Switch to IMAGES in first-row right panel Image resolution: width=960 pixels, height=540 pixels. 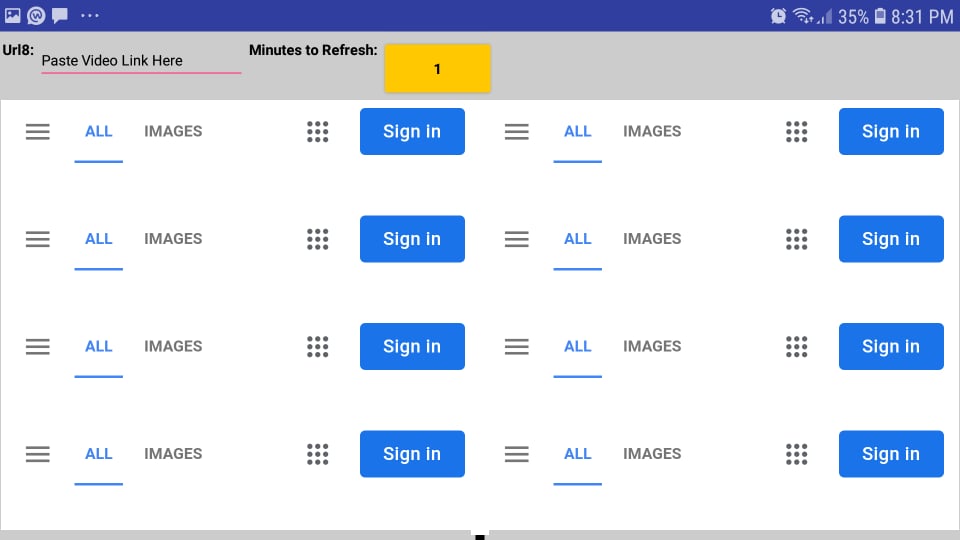652,132
